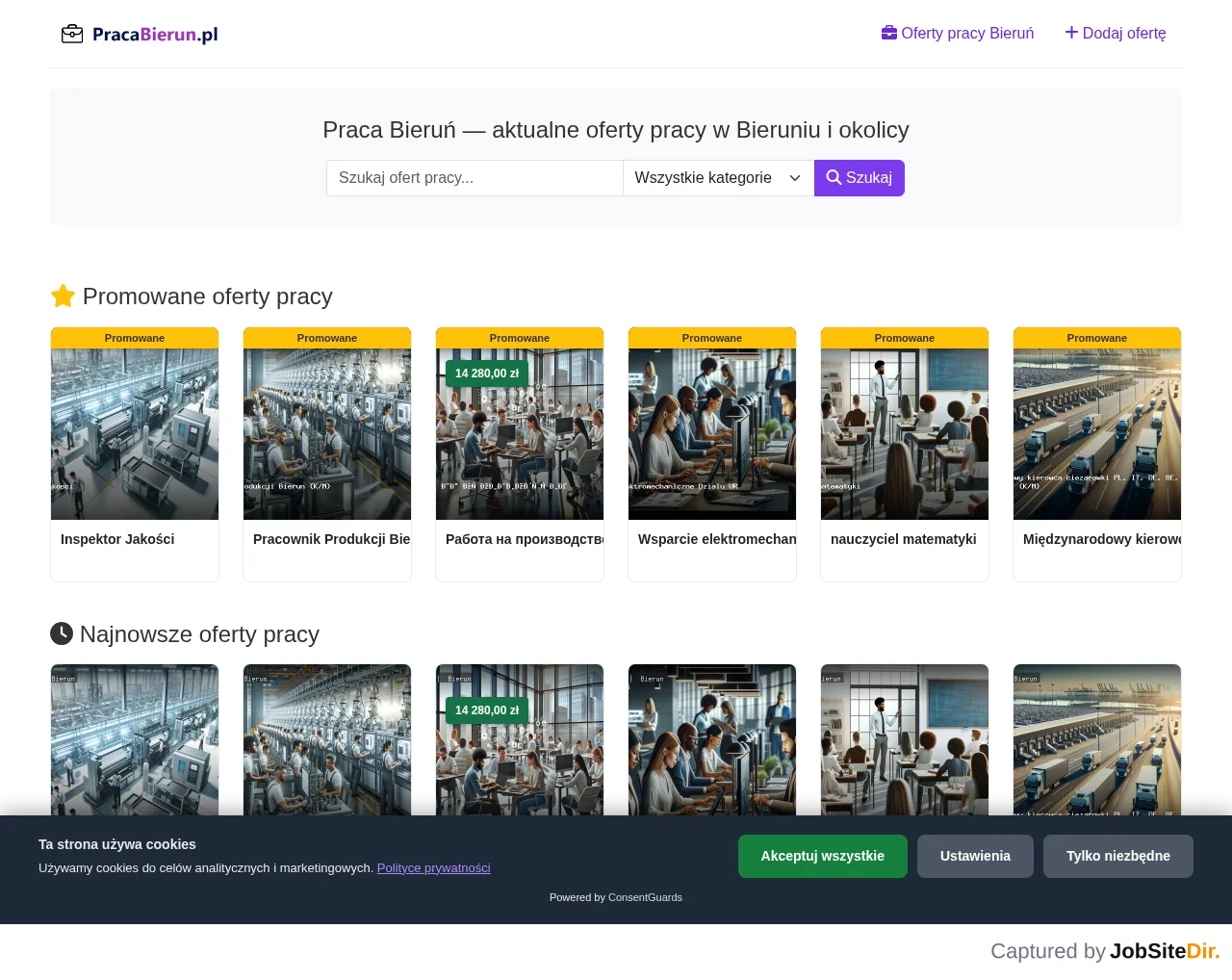Click the nauczyciel matematyki title
The height and width of the screenshot is (980, 1232).
pyautogui.click(x=904, y=539)
